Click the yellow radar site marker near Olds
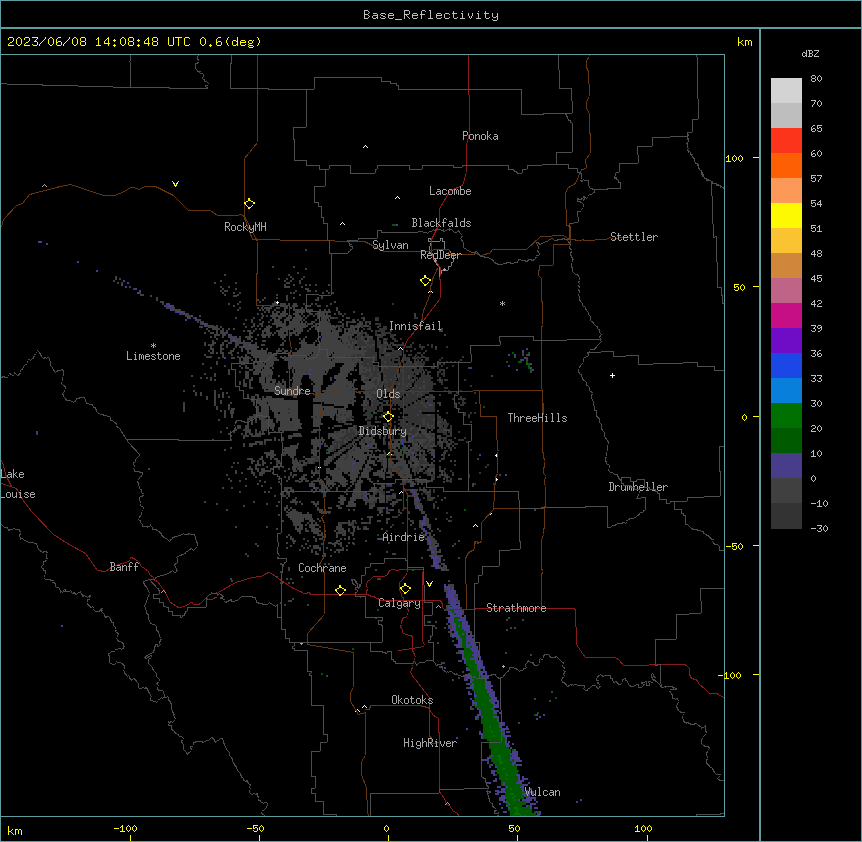 [388, 417]
